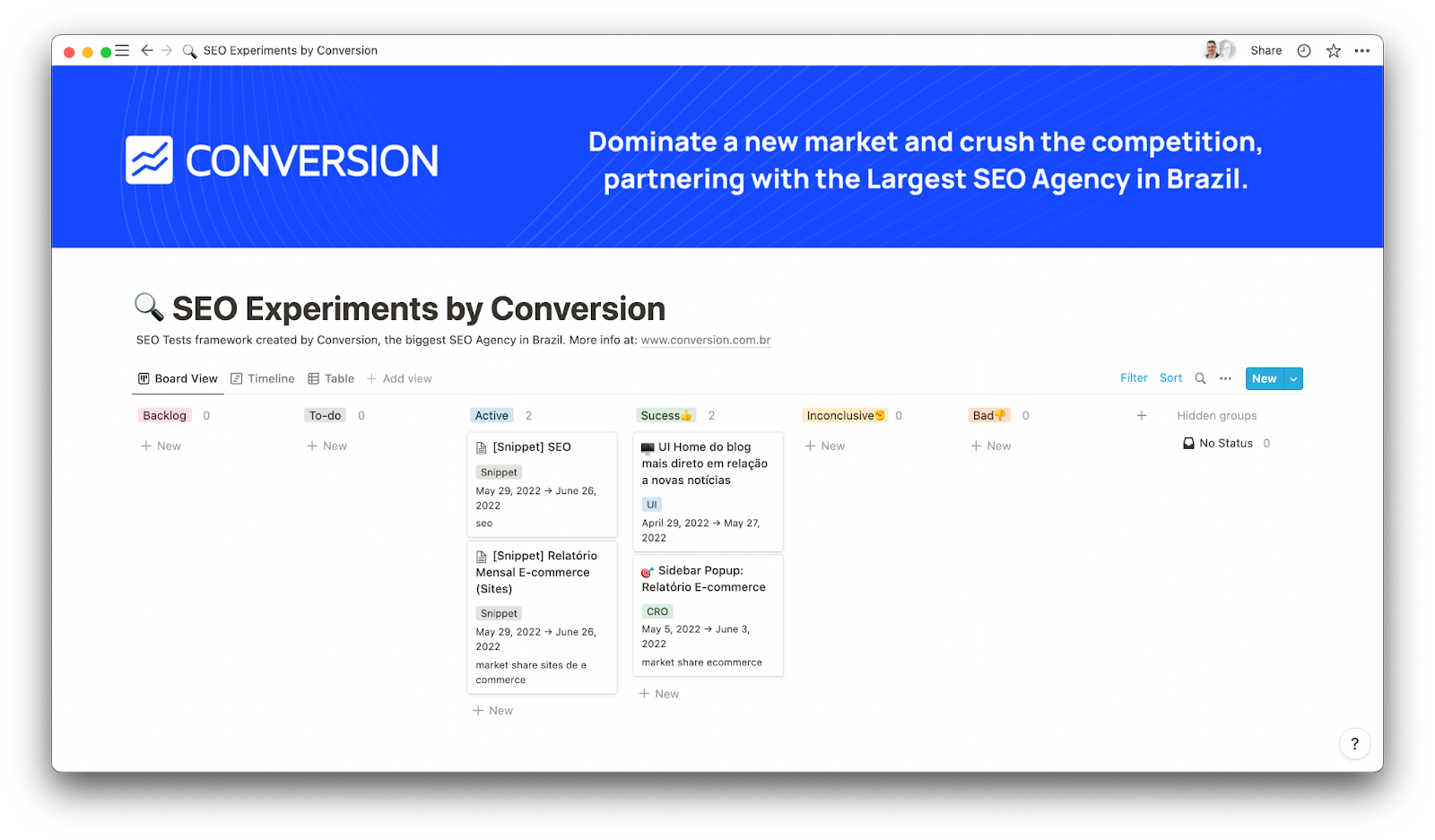Click the Snippet tag on Relatório Mensal card
The width and height of the screenshot is (1435, 840).
pos(499,614)
